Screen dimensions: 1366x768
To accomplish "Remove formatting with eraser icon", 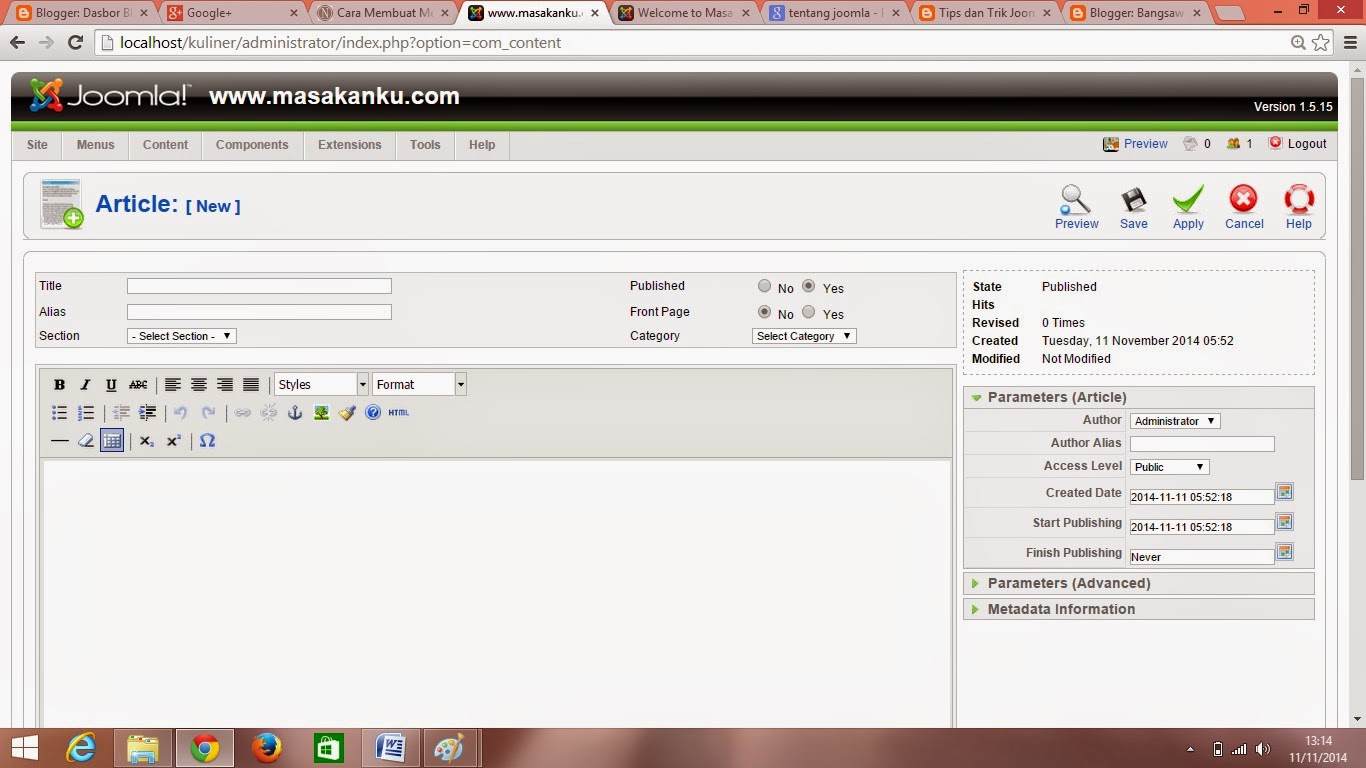I will (85, 440).
